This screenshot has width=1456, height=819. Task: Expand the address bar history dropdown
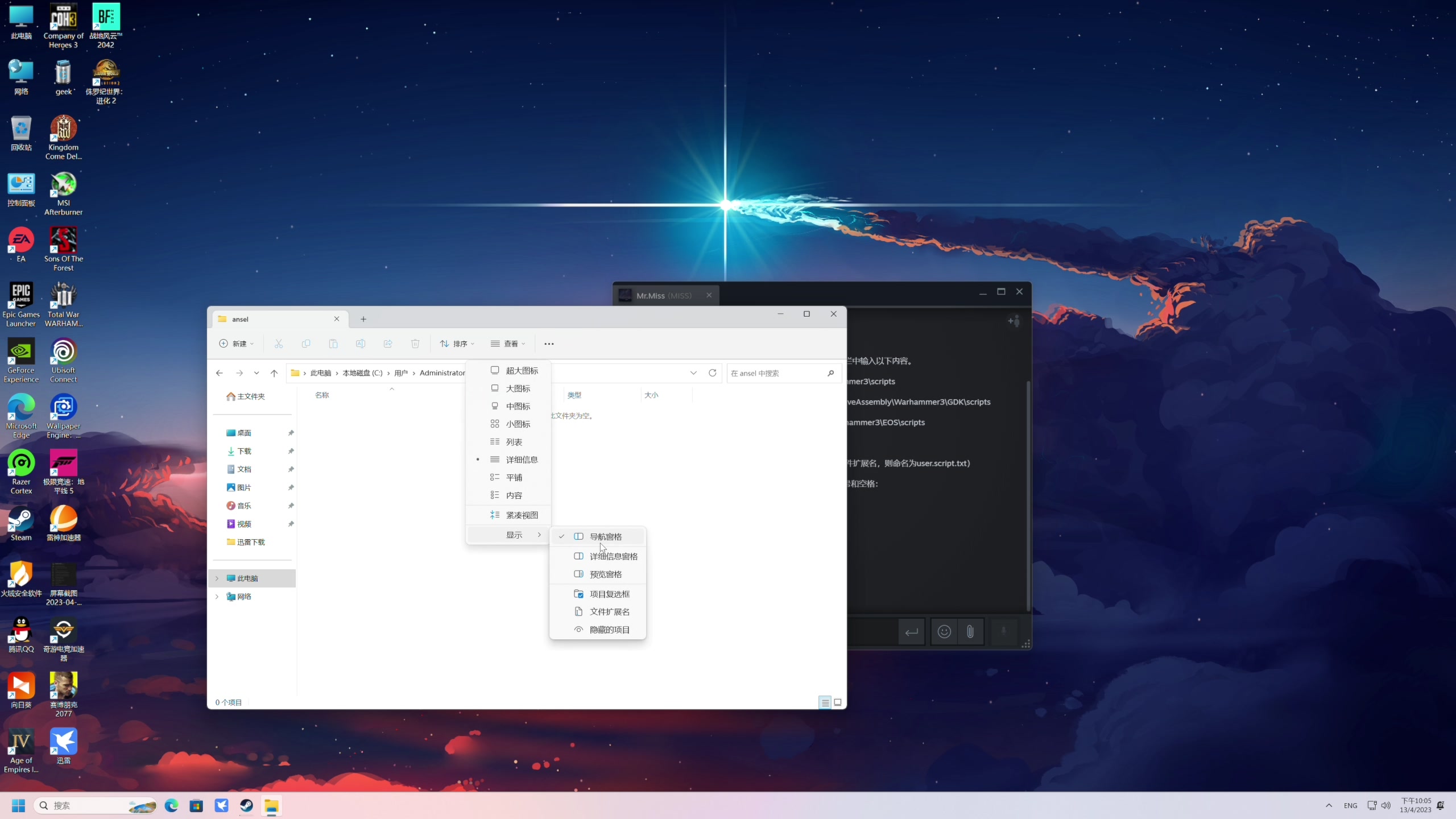pyautogui.click(x=693, y=373)
